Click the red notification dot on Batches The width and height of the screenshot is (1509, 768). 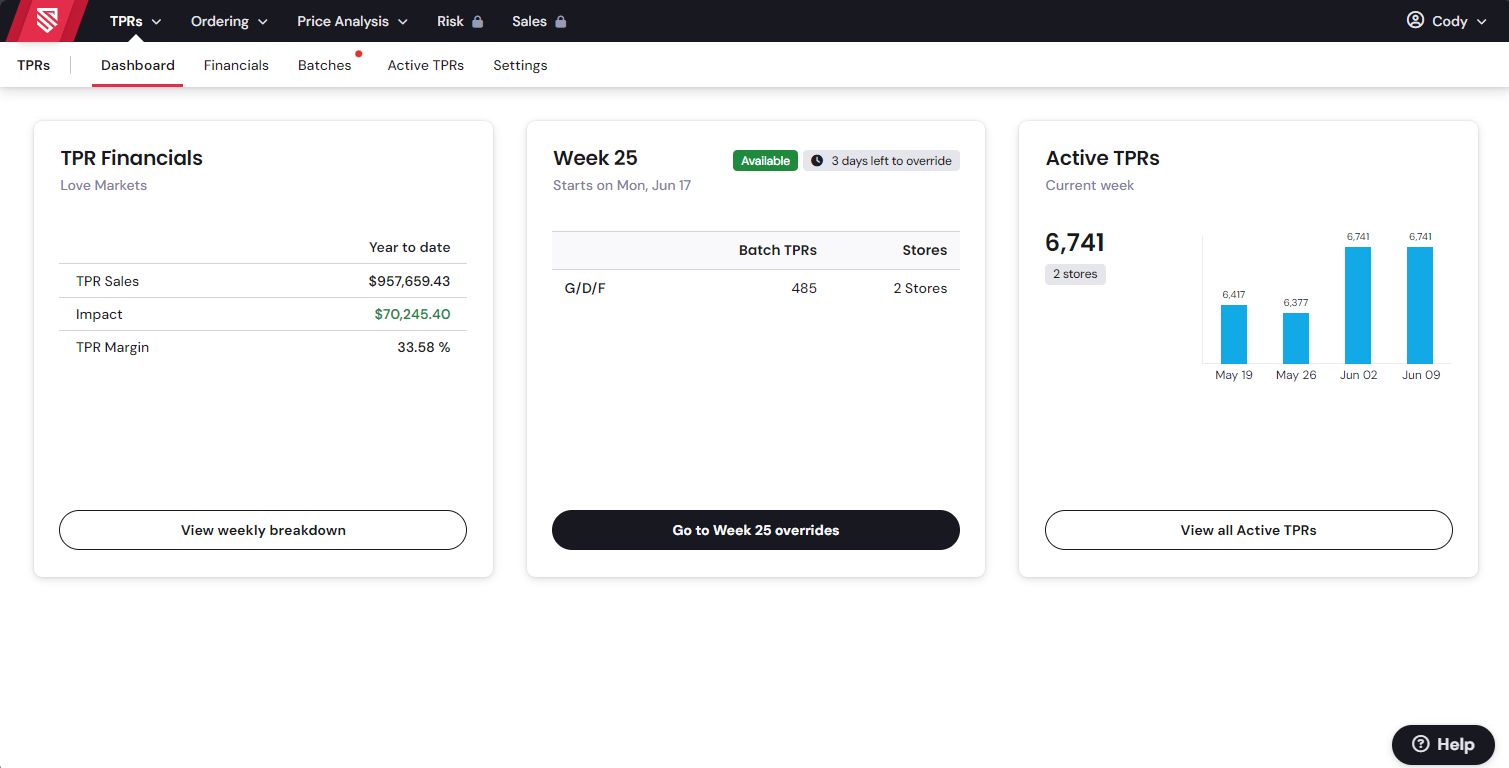point(358,54)
